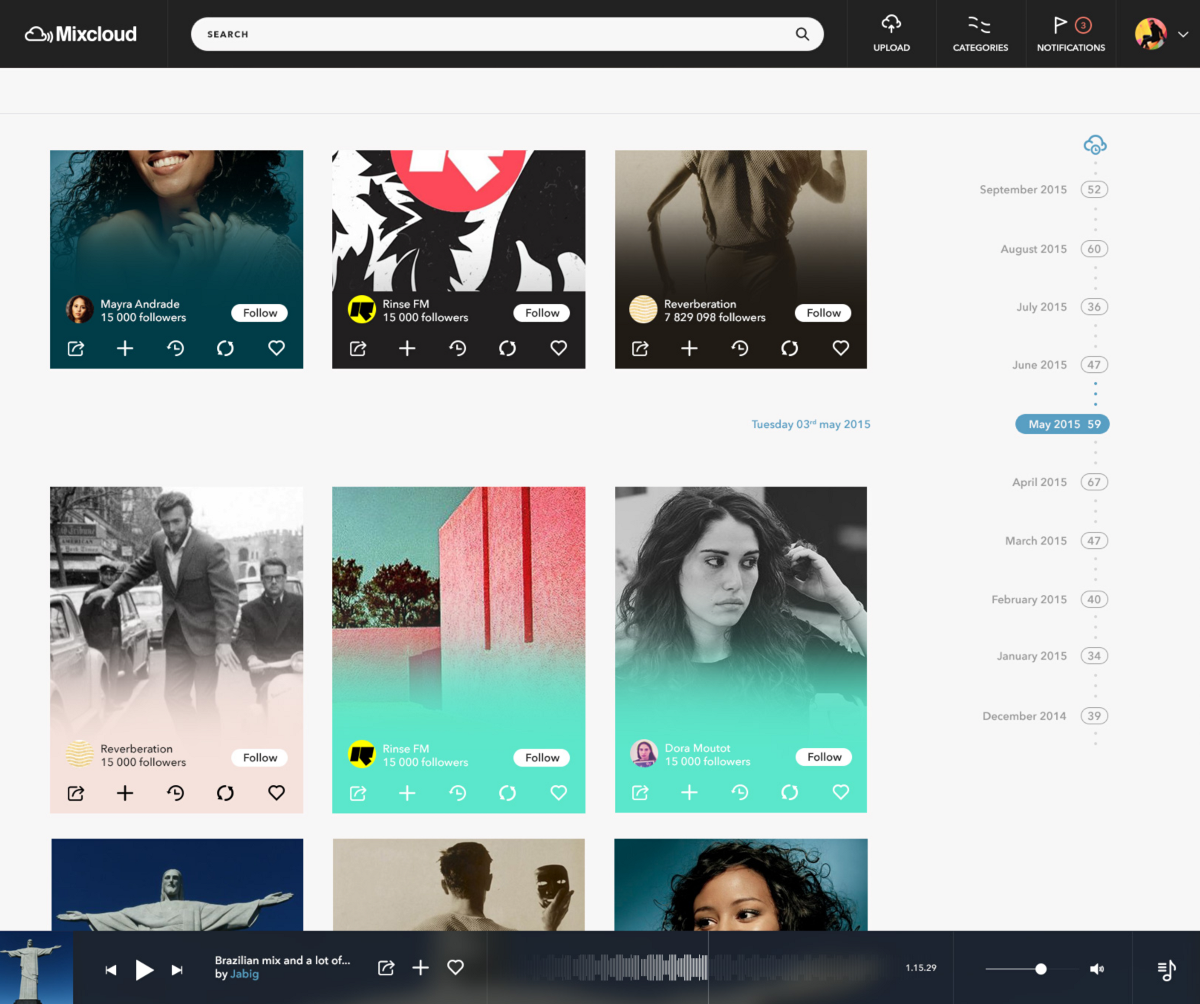The height and width of the screenshot is (1004, 1200).
Task: Open the Jabig artist link
Action: tap(245, 974)
